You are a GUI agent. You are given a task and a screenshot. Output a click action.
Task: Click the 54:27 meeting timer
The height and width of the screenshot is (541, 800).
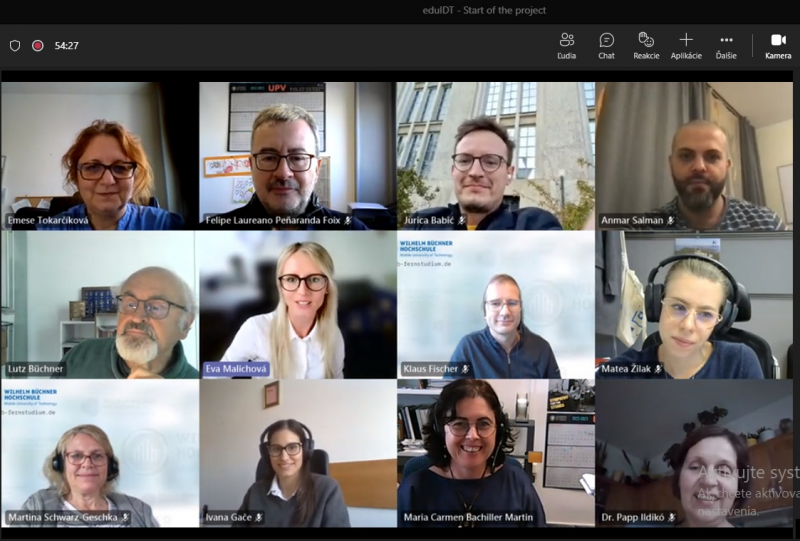(66, 45)
